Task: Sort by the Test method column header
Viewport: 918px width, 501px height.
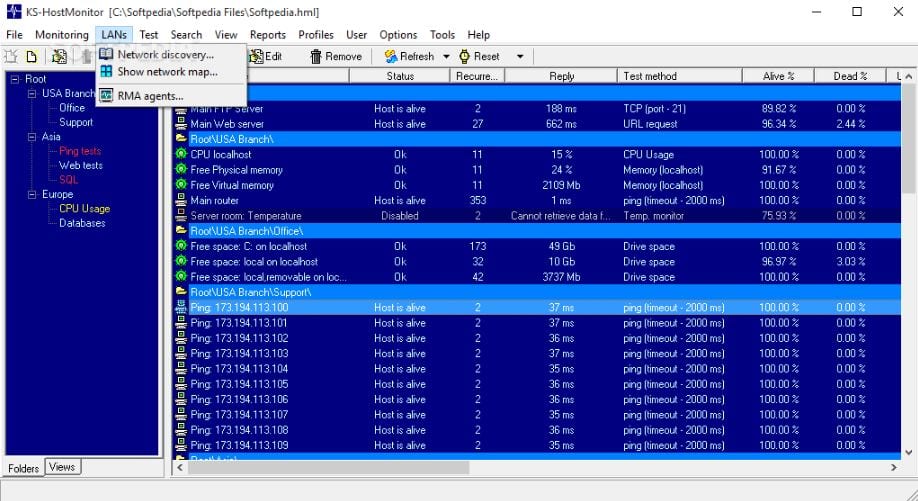Action: coord(680,76)
